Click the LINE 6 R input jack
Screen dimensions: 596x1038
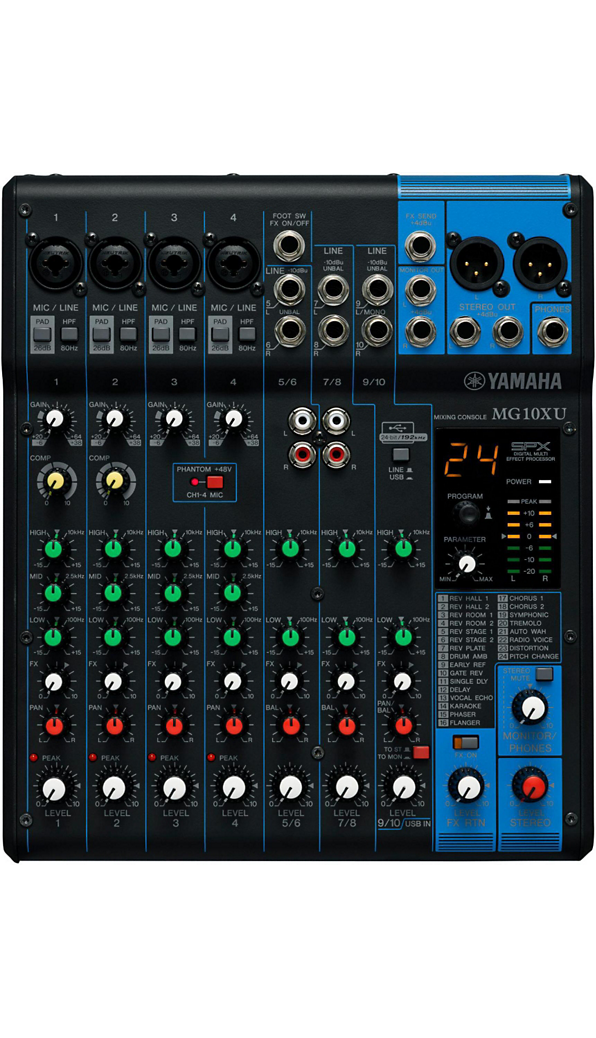tap(289, 332)
